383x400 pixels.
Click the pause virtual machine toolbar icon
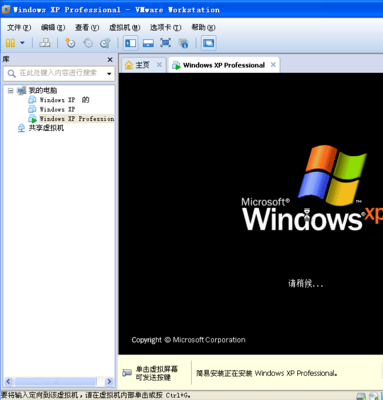click(10, 43)
